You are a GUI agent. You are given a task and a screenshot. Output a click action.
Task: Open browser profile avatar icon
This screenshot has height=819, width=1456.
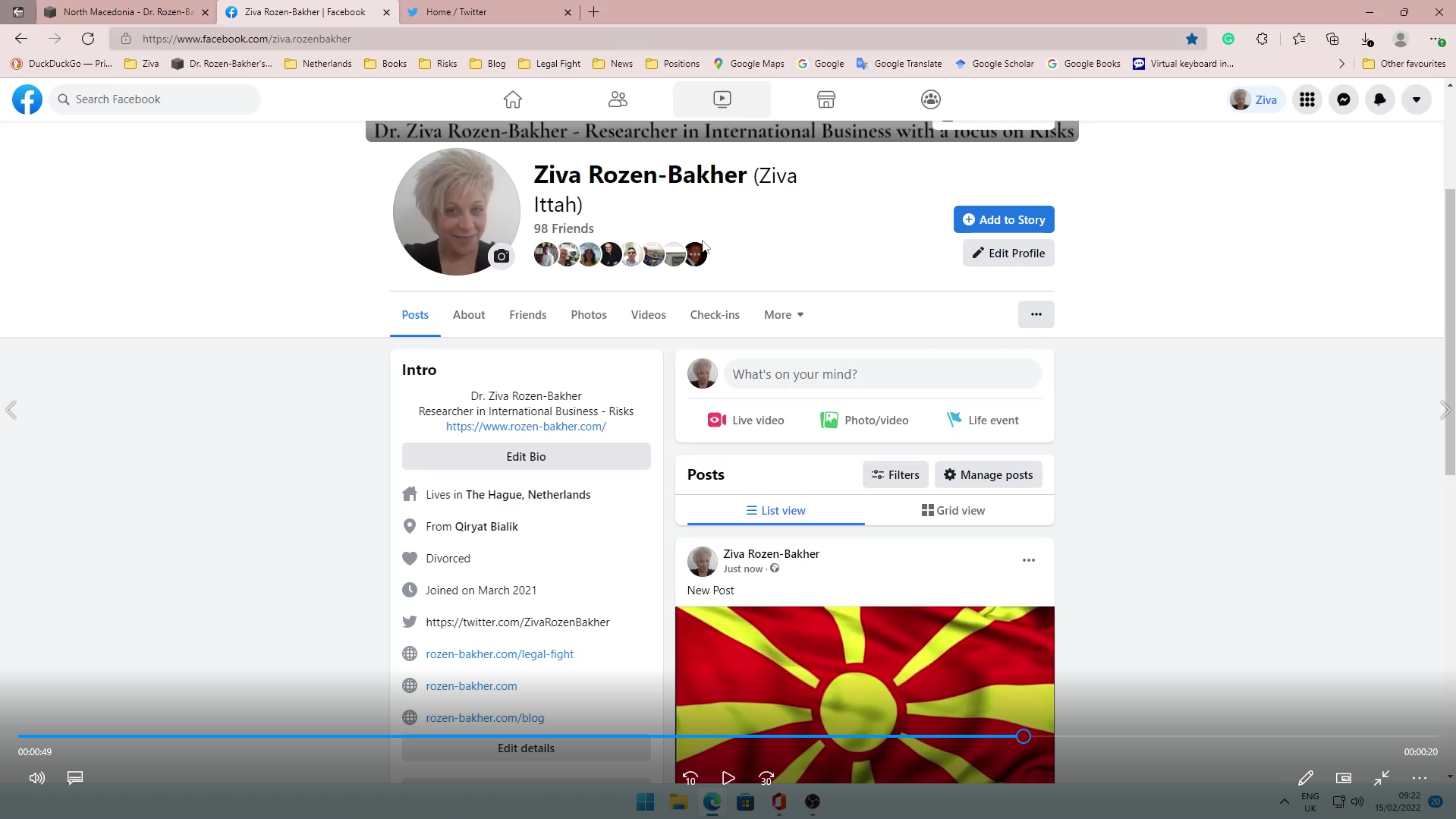tap(1401, 39)
